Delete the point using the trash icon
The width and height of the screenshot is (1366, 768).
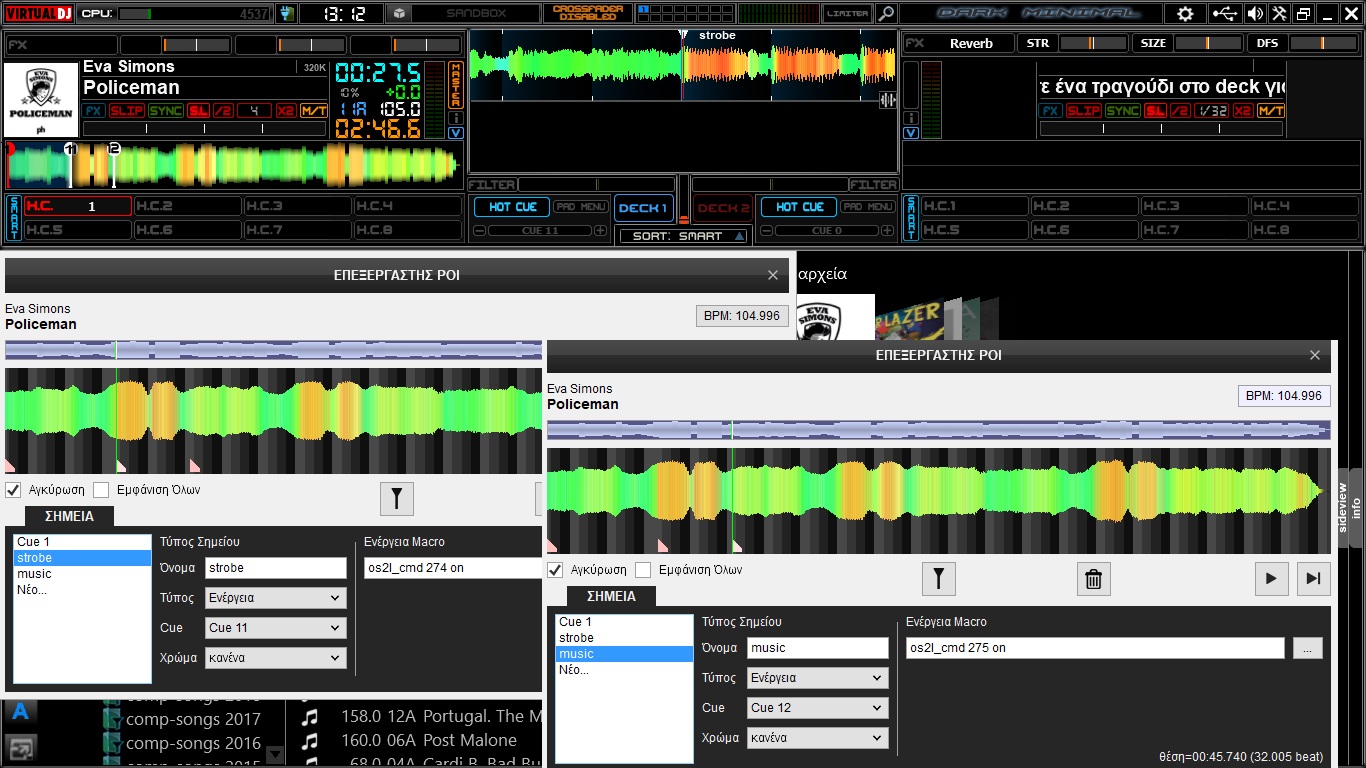coord(1094,578)
